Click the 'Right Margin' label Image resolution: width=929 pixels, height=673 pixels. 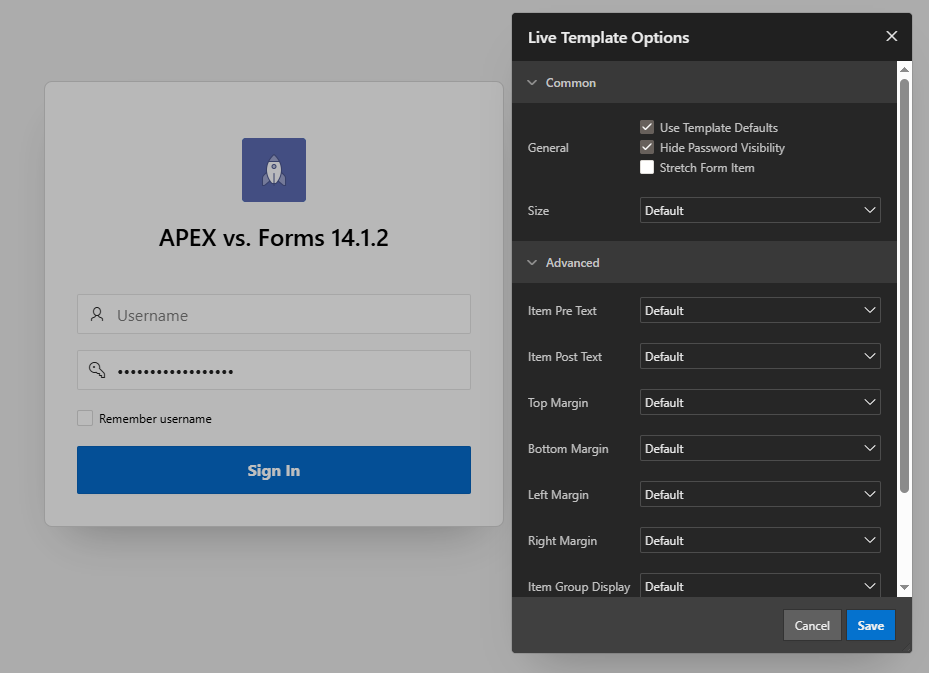(562, 540)
